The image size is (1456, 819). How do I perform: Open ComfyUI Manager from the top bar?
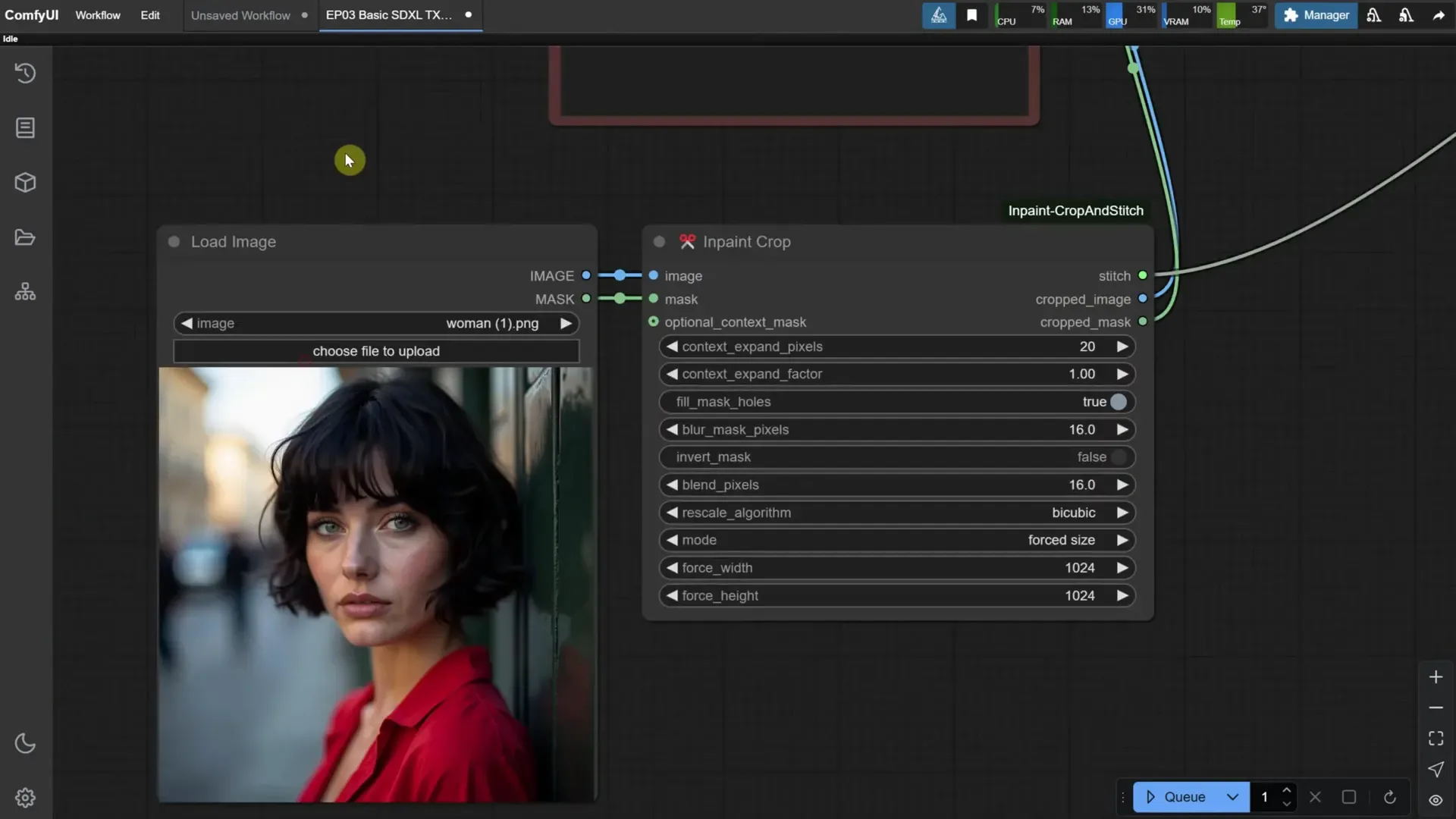[x=1315, y=15]
